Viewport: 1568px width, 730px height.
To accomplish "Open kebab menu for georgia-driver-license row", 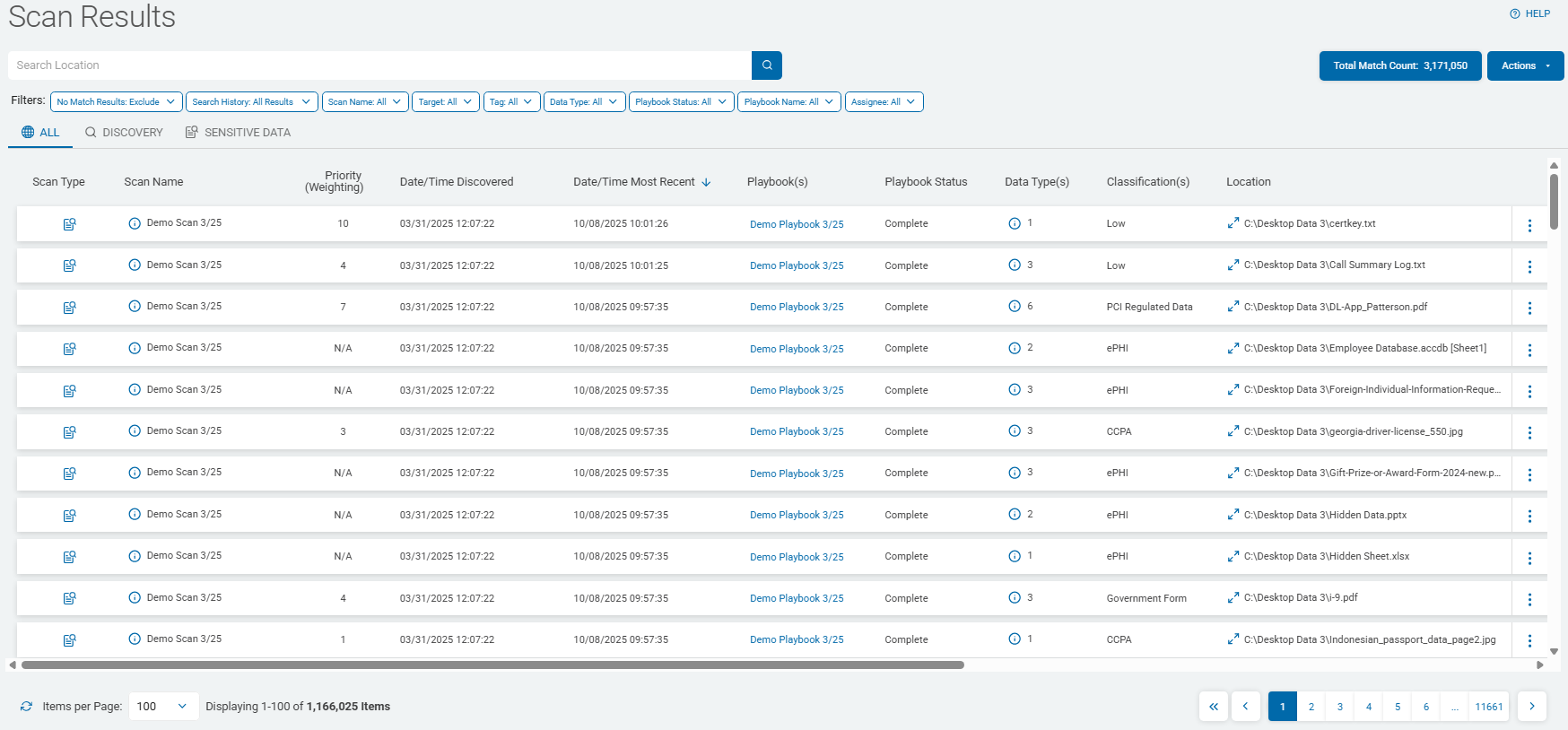I will 1529,432.
